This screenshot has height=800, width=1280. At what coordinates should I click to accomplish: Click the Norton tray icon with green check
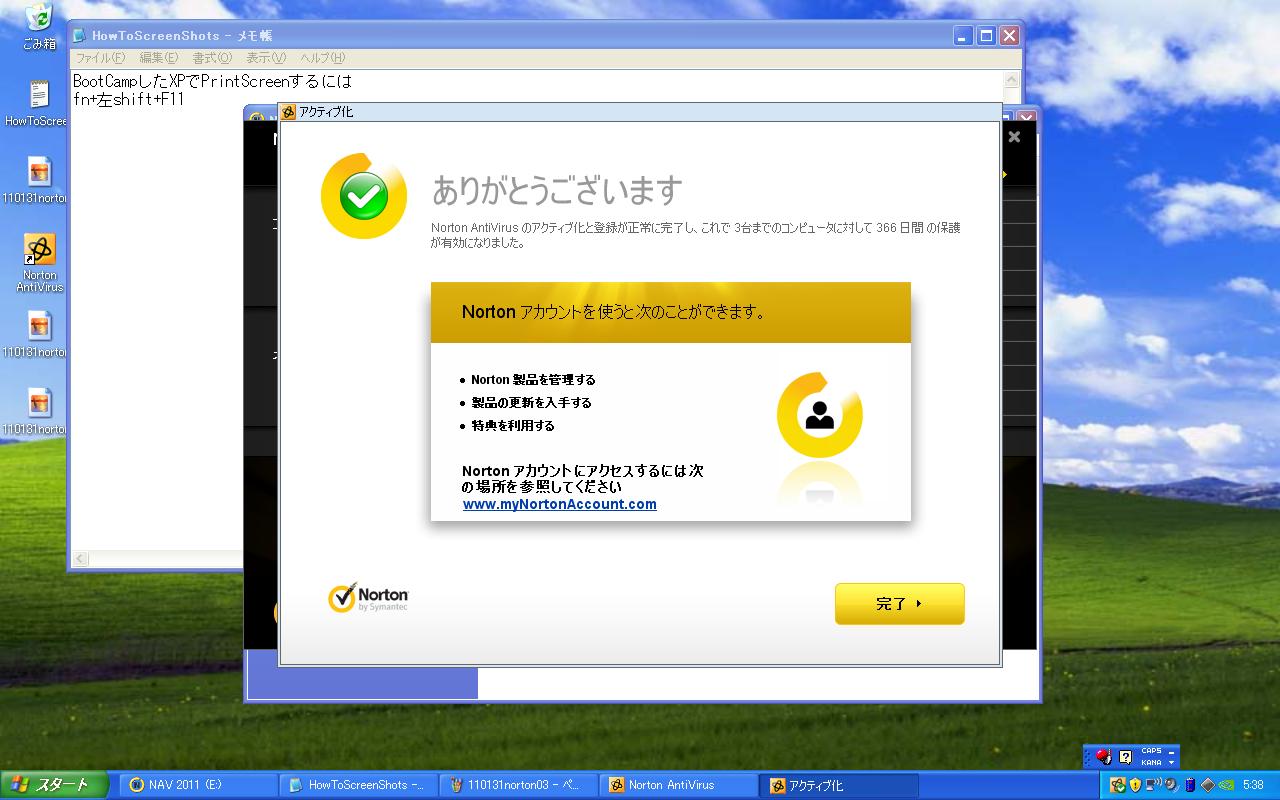pos(1118,785)
